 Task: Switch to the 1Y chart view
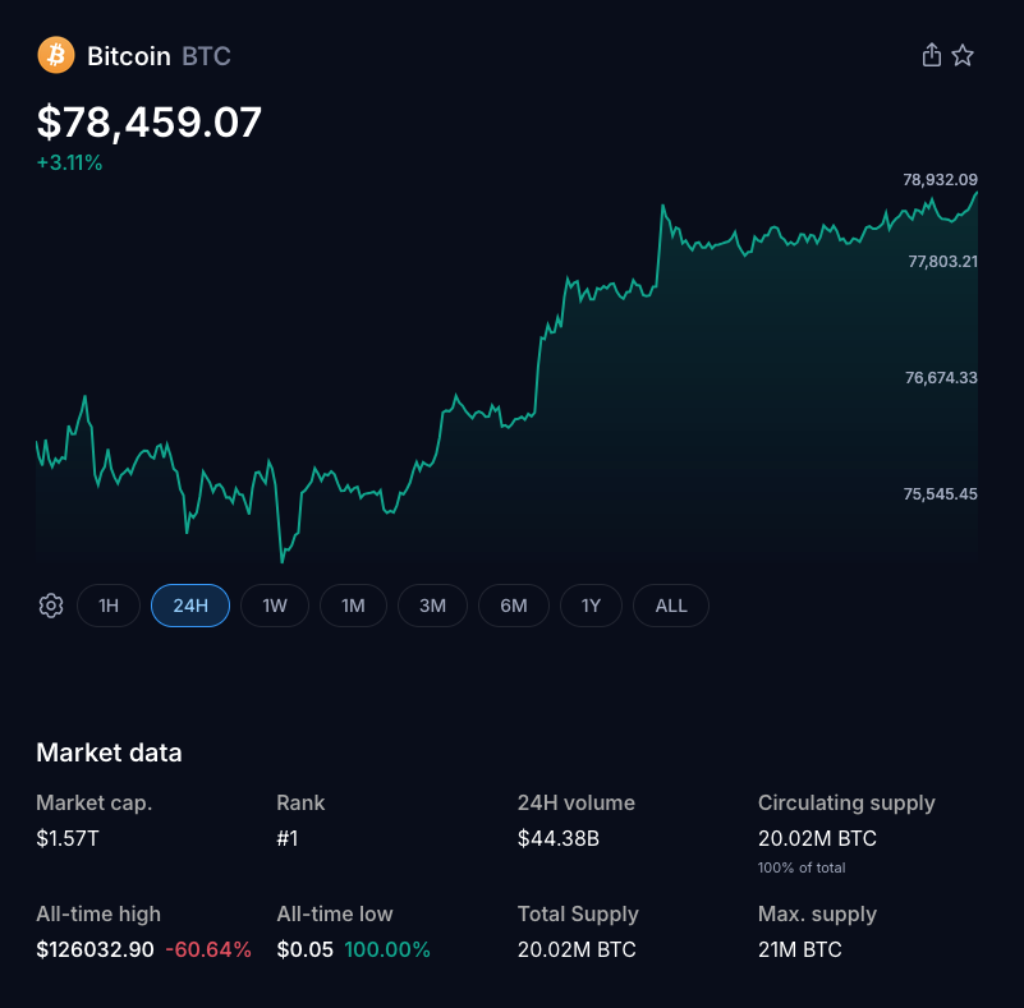coord(591,605)
